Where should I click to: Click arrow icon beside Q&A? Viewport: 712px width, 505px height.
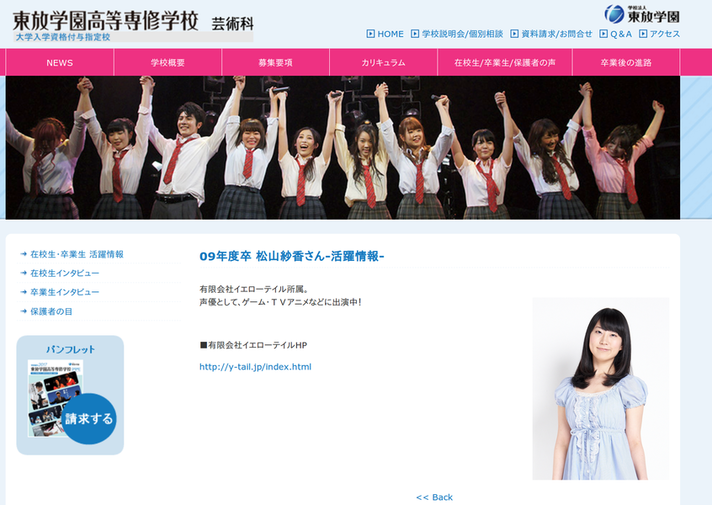pyautogui.click(x=603, y=34)
